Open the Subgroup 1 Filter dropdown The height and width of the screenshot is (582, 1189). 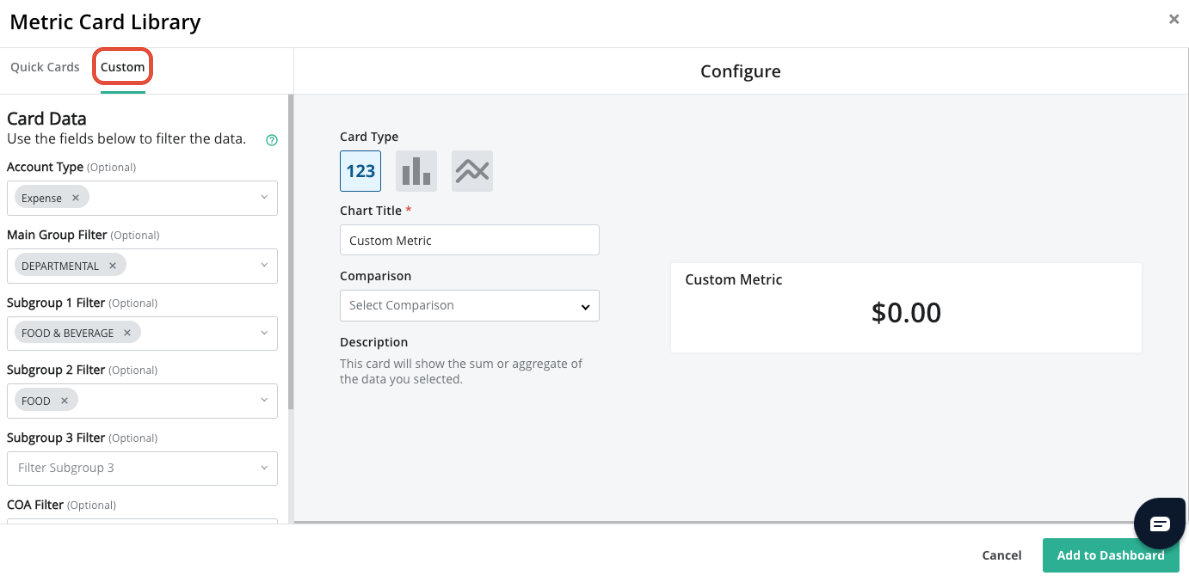pos(264,333)
